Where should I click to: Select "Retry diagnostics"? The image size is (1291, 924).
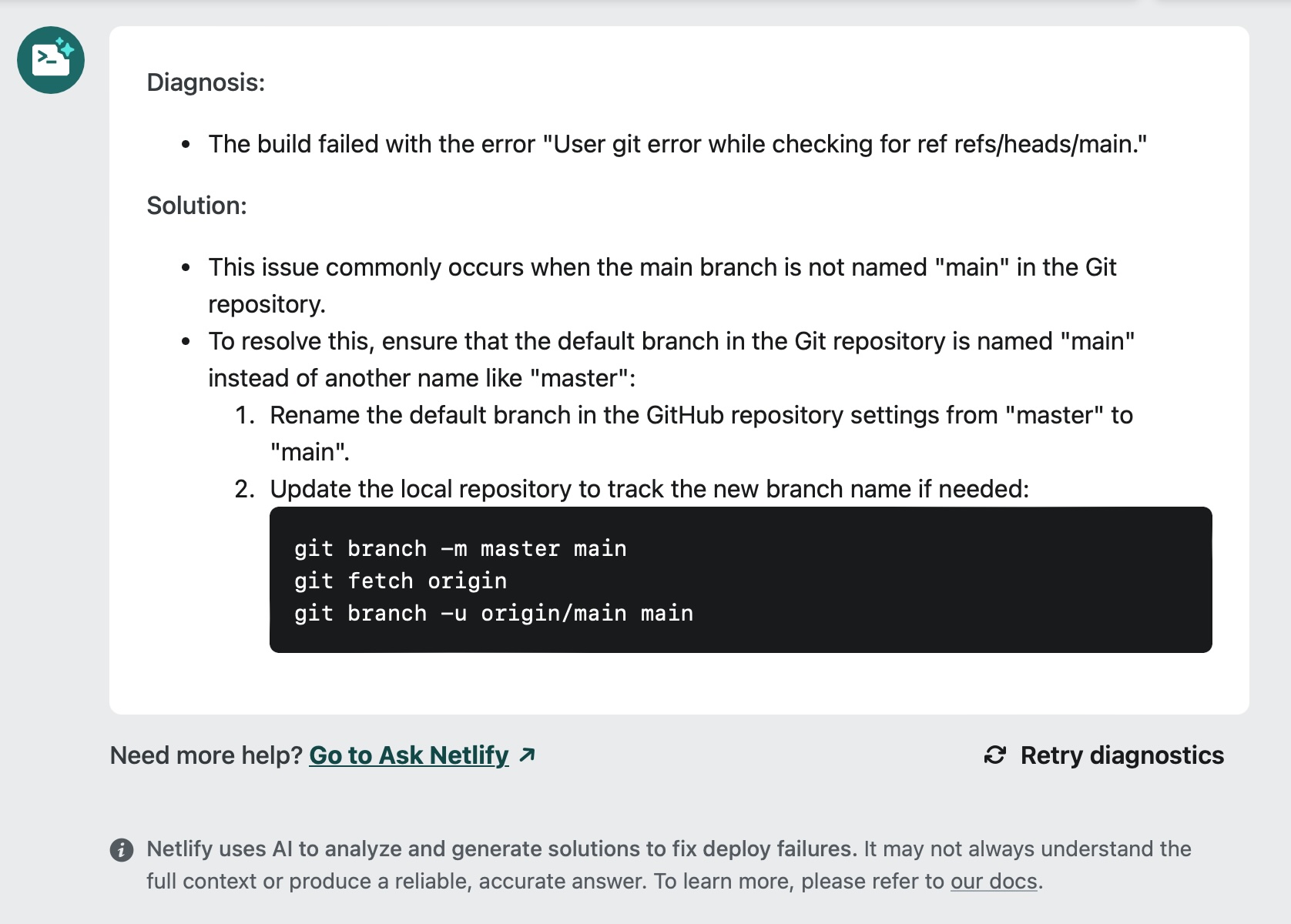click(1122, 755)
